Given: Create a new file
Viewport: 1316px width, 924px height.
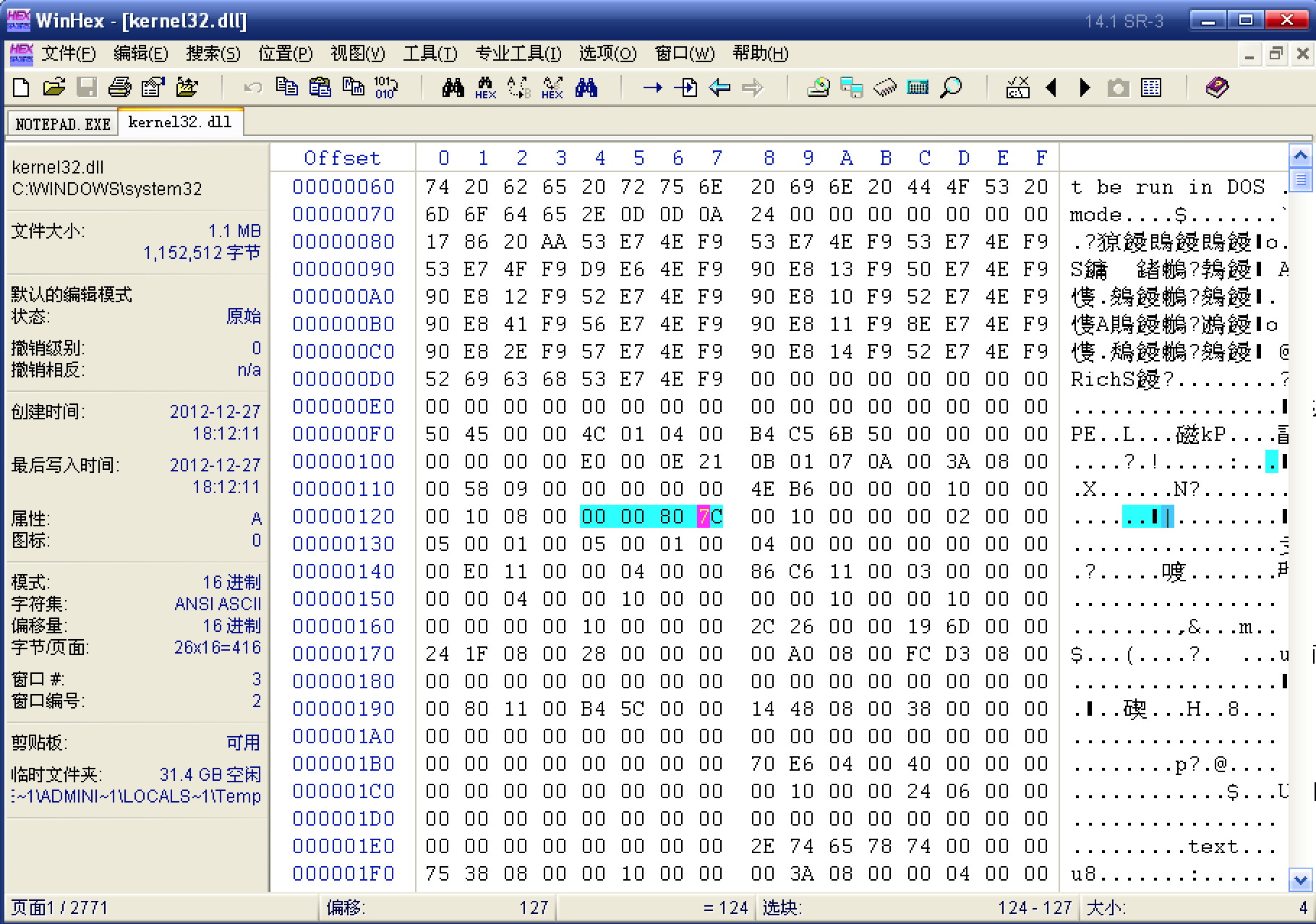Looking at the screenshot, I should click(21, 87).
